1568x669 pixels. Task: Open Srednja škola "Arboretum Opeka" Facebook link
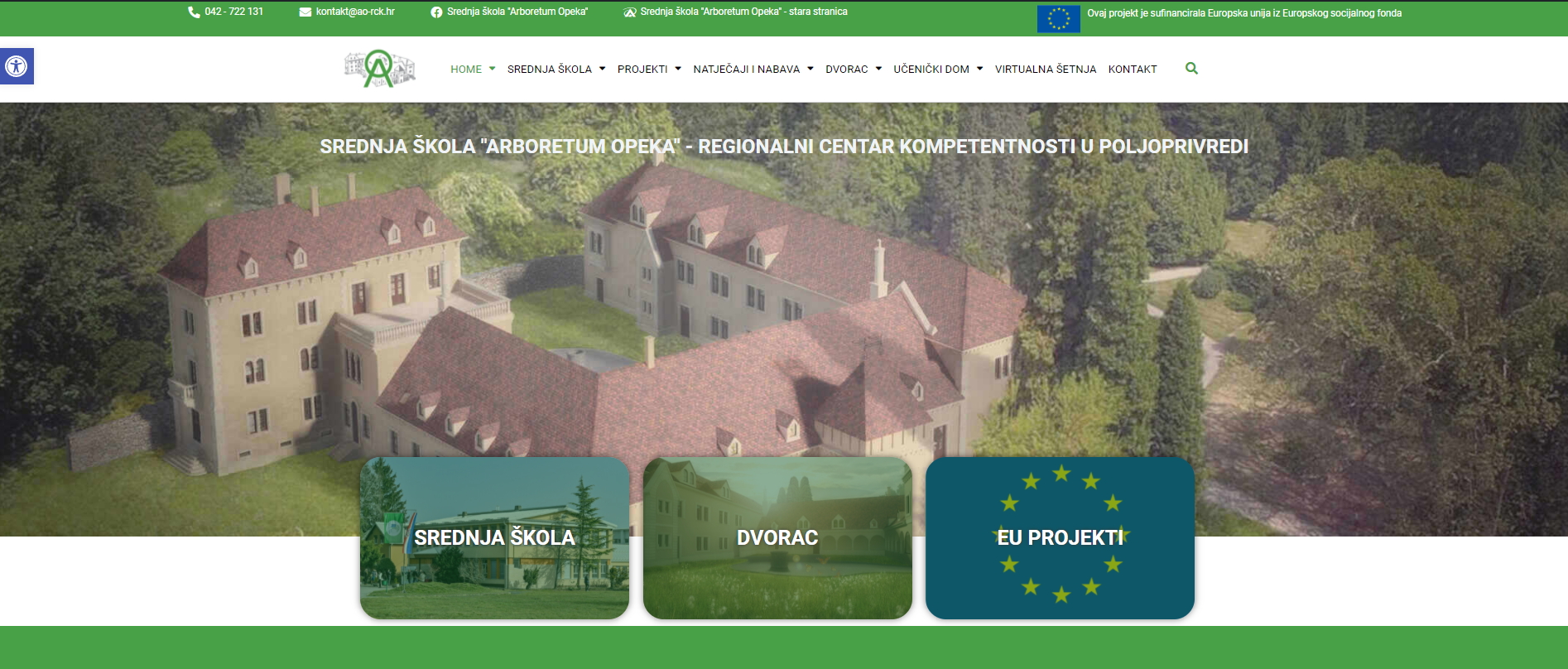(517, 12)
